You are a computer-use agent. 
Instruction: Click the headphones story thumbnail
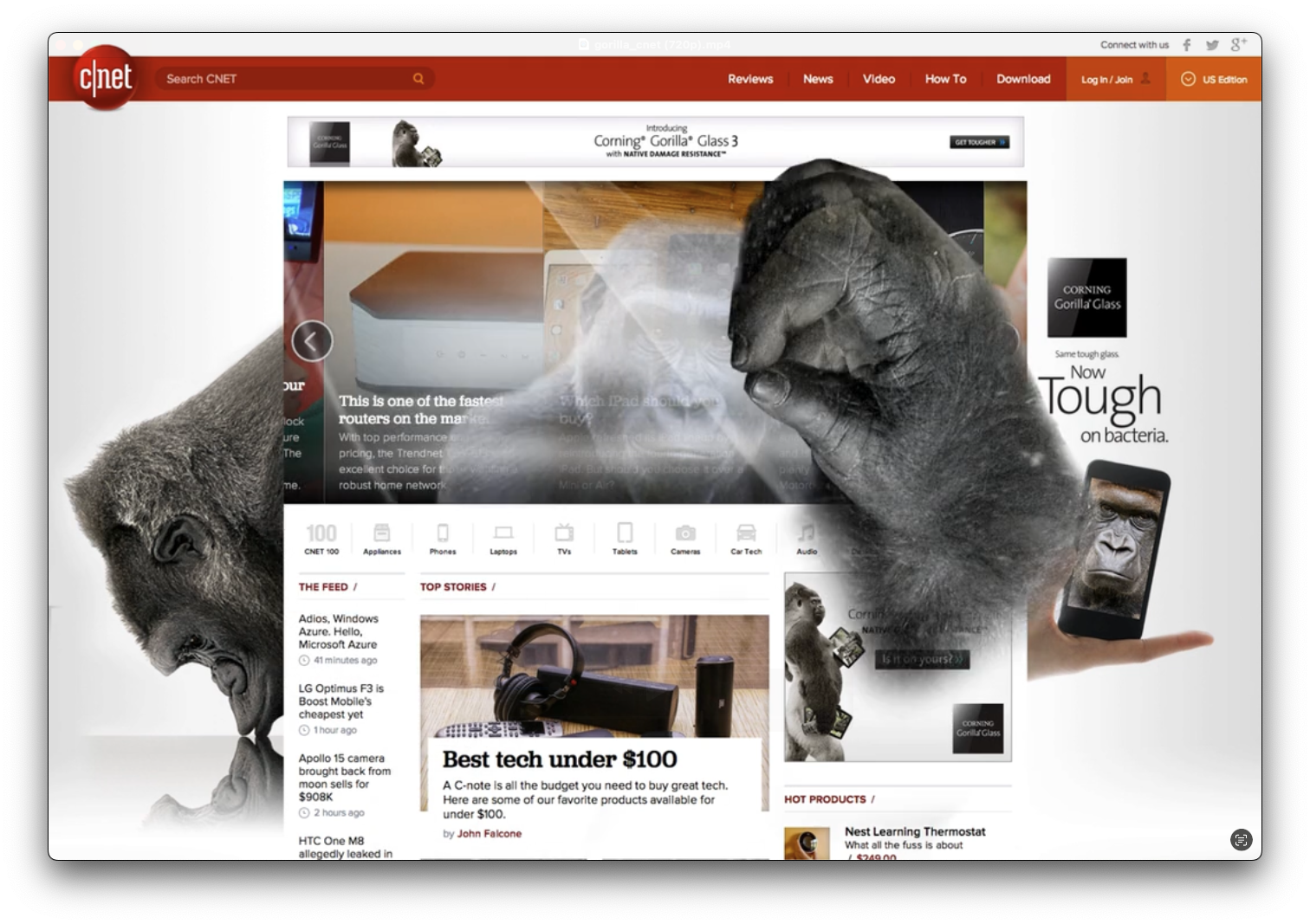click(594, 675)
